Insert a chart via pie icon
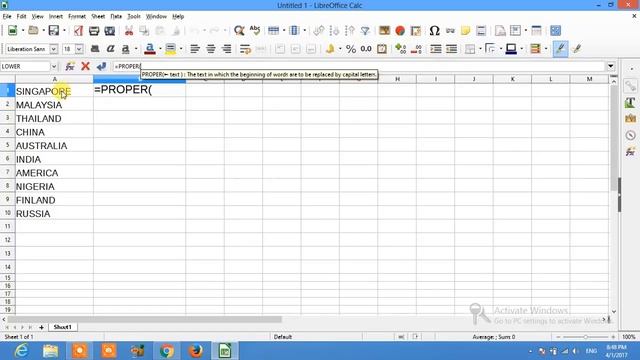The height and width of the screenshot is (360, 640). [x=400, y=31]
